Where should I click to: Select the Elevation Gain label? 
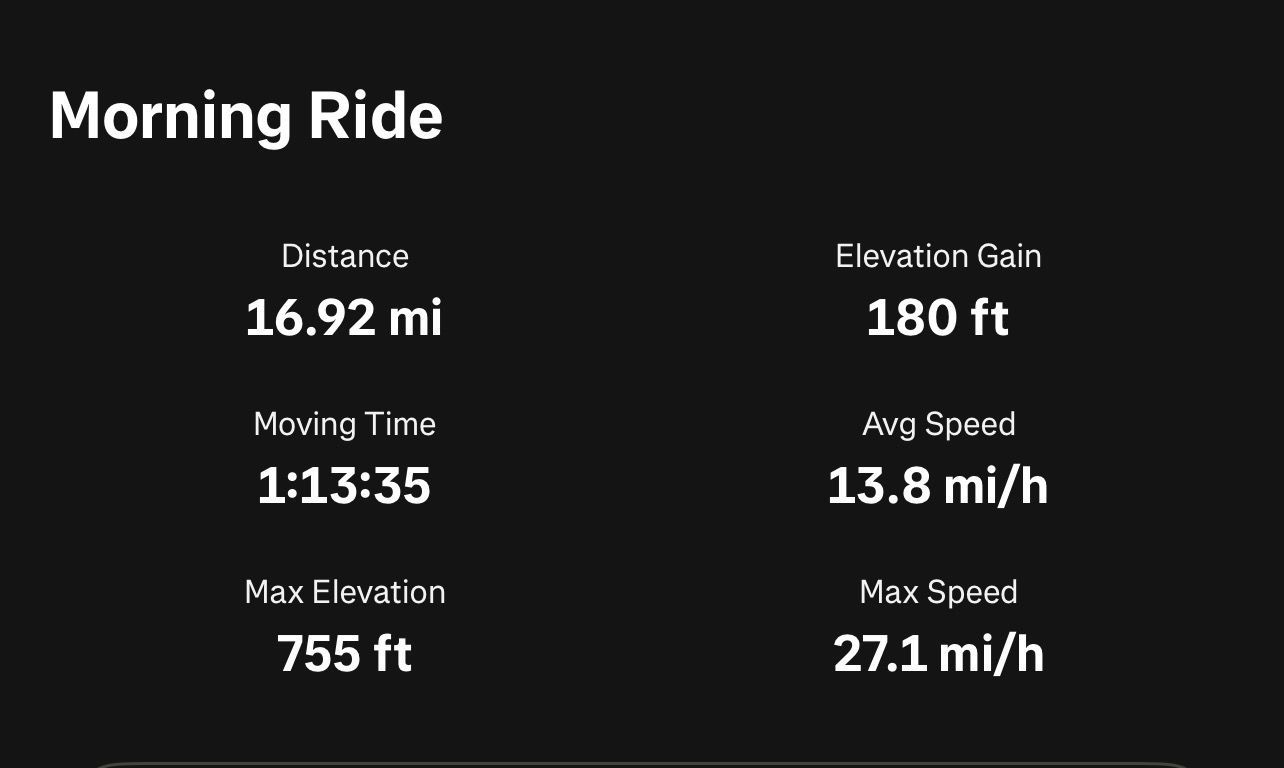pos(938,256)
